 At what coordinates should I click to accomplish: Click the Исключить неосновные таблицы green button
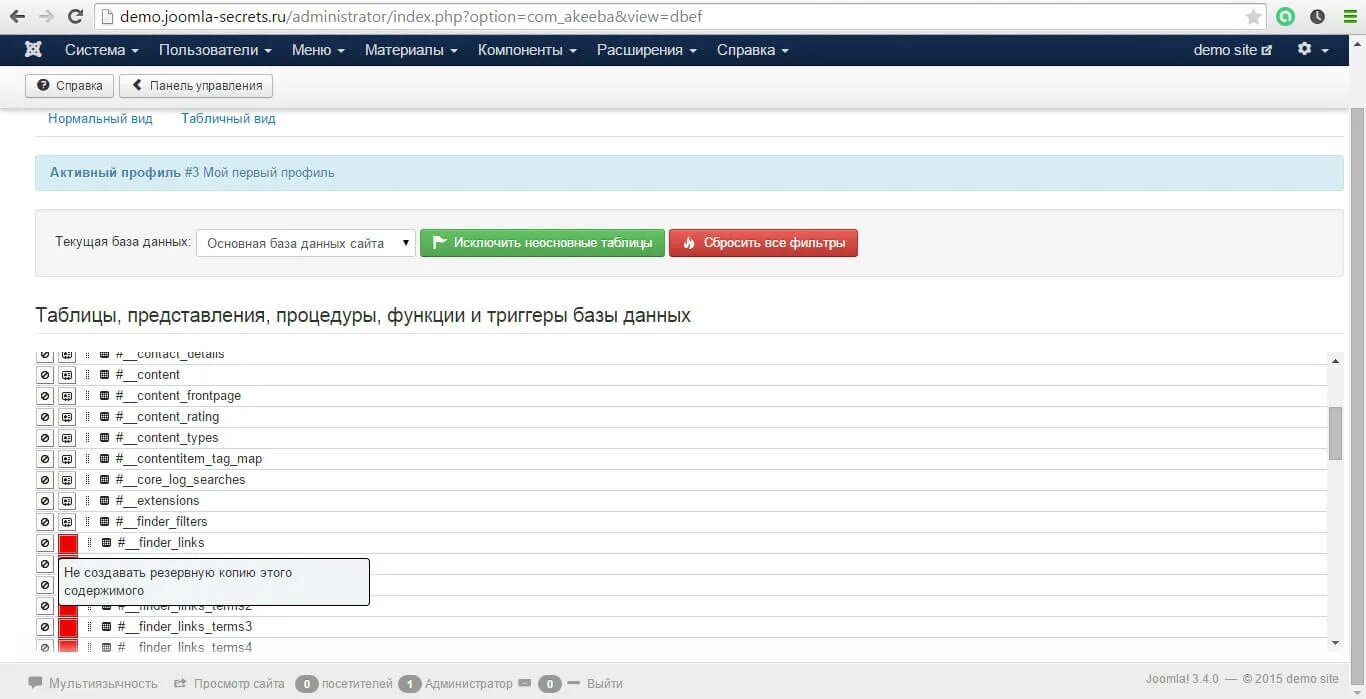(542, 242)
